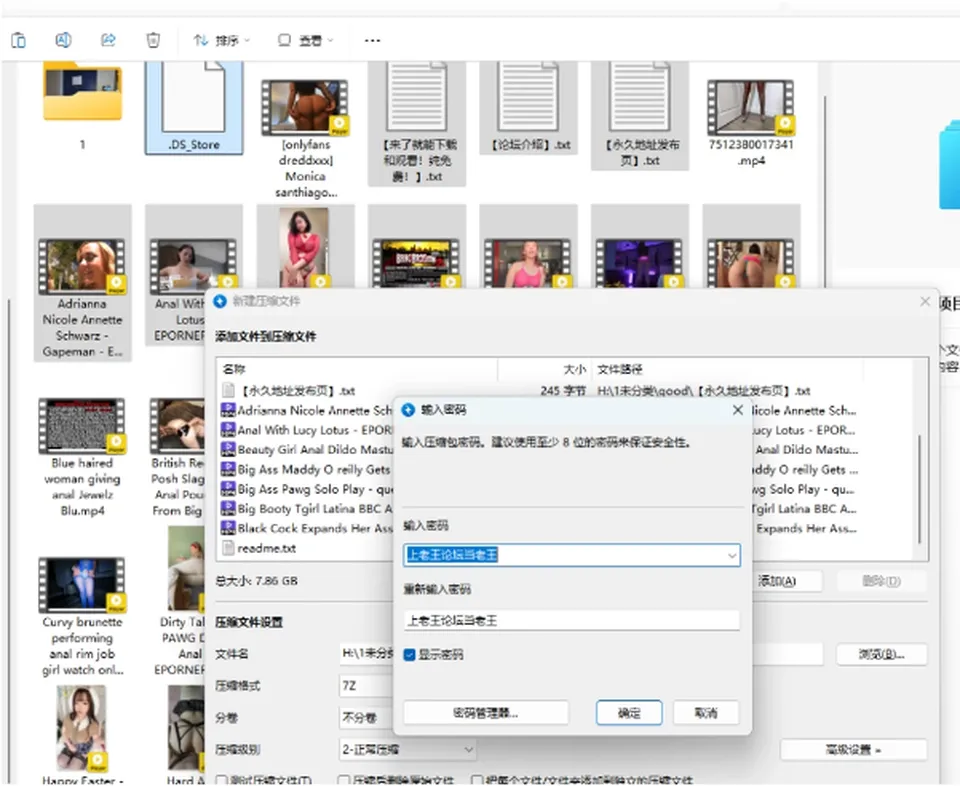
Task: Select the .DS_Store file icon
Action: click(x=194, y=98)
